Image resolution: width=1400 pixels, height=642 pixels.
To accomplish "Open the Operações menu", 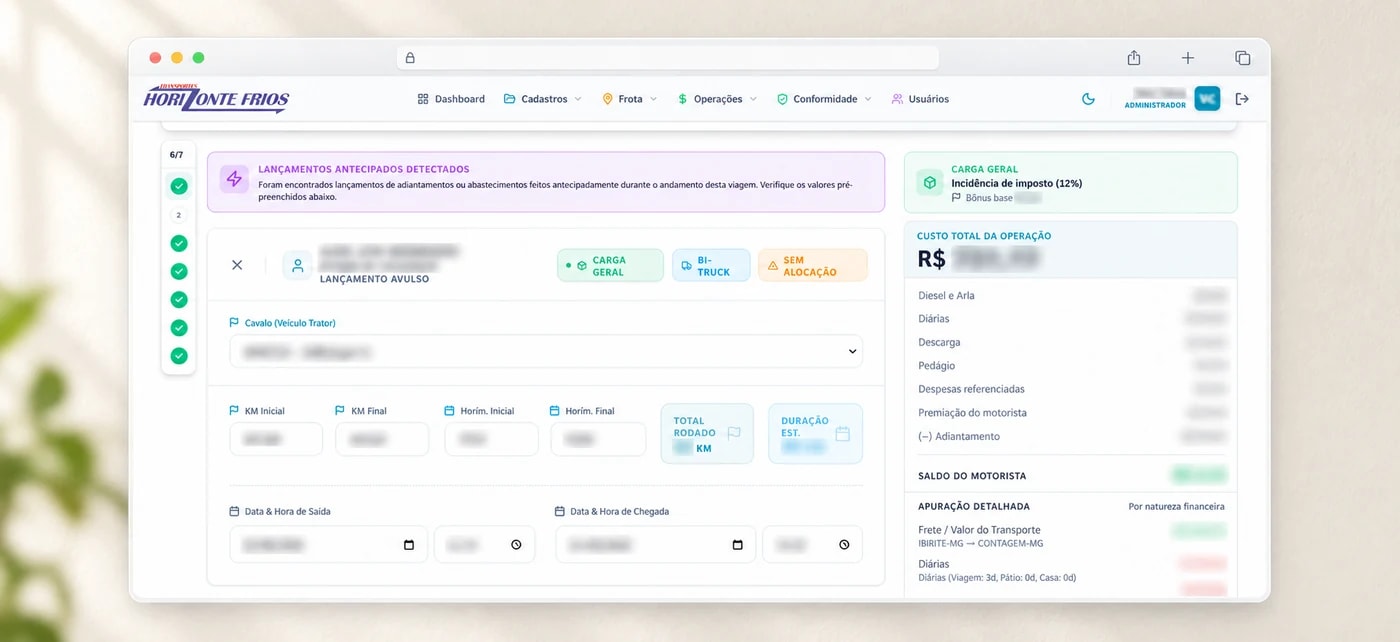I will pyautogui.click(x=717, y=99).
